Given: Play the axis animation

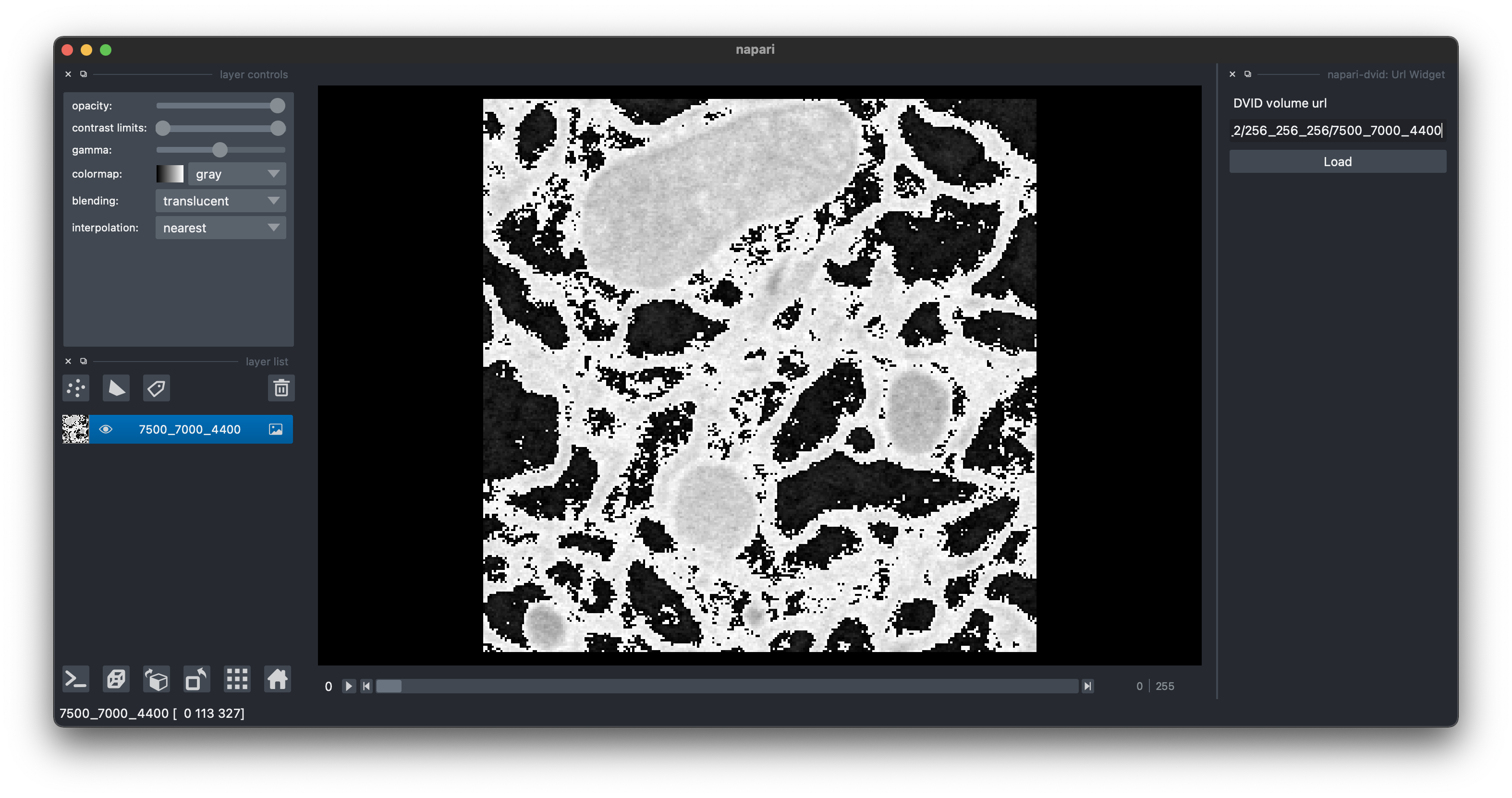Looking at the screenshot, I should [x=349, y=686].
